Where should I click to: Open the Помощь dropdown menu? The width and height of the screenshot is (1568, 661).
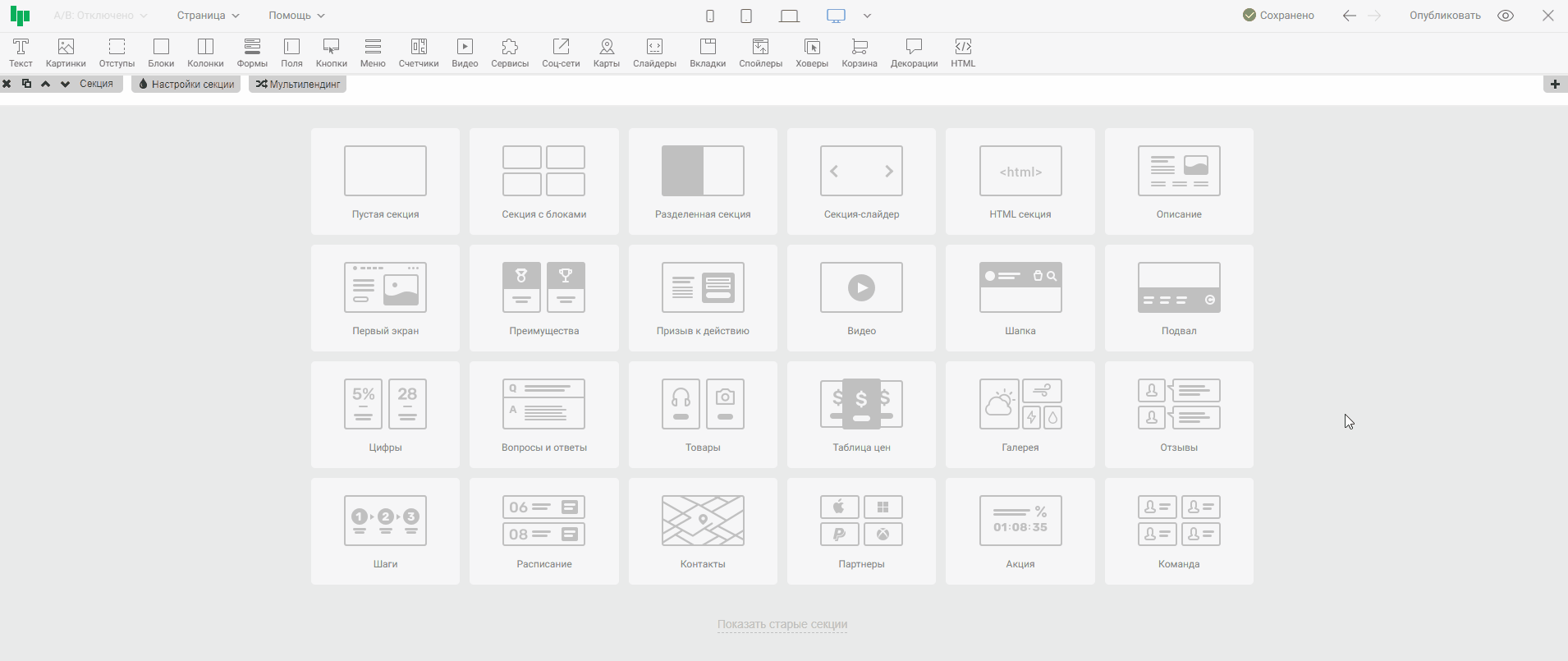(296, 16)
